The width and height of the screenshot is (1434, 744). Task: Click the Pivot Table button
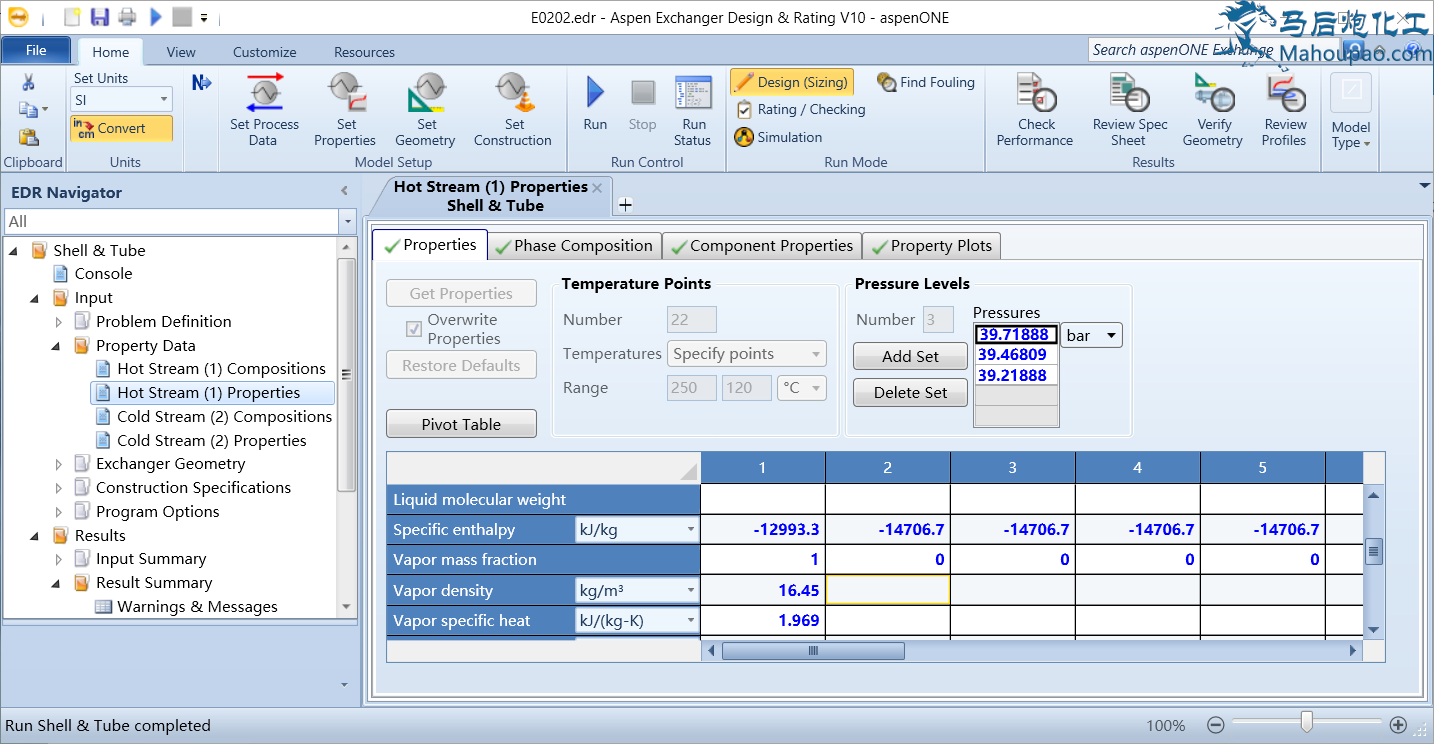pyautogui.click(x=461, y=424)
